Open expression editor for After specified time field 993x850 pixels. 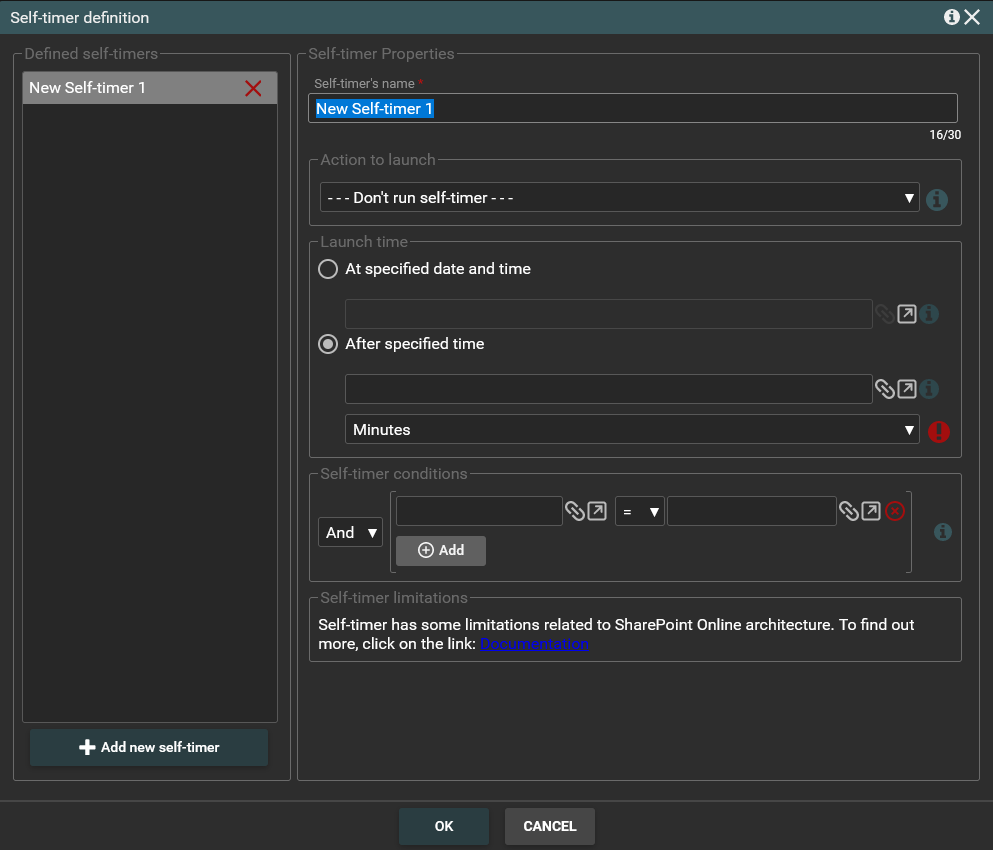pyautogui.click(x=906, y=389)
